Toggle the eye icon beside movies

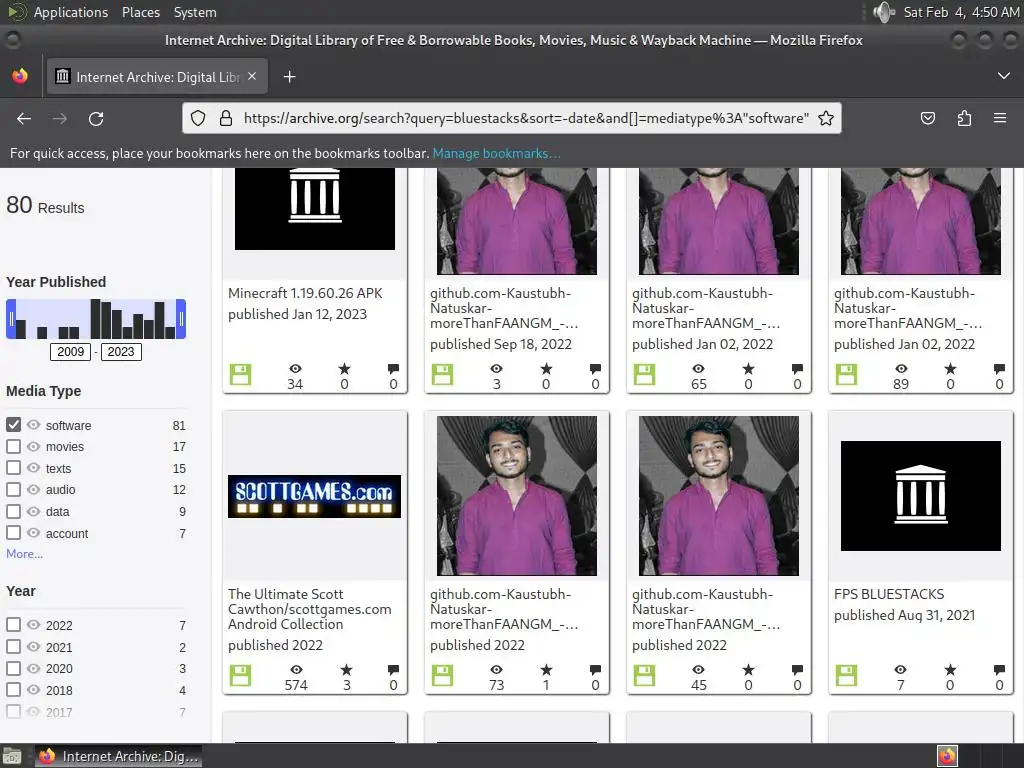33,447
